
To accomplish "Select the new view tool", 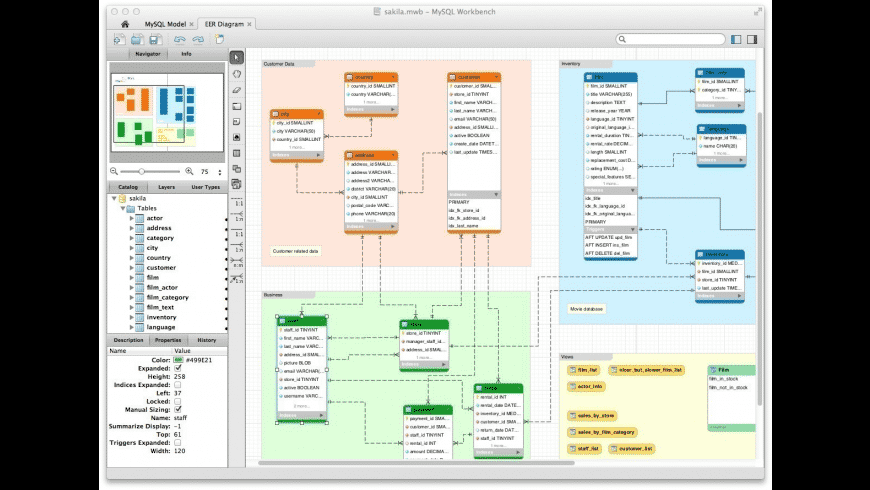I will [x=237, y=169].
